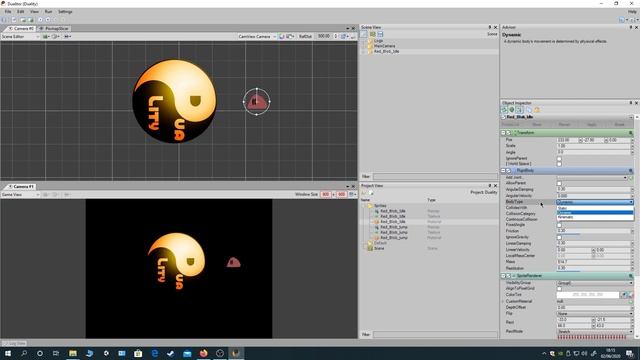Select the Logo object in Scene View
Screen dimensions: 640x360
coord(378,41)
